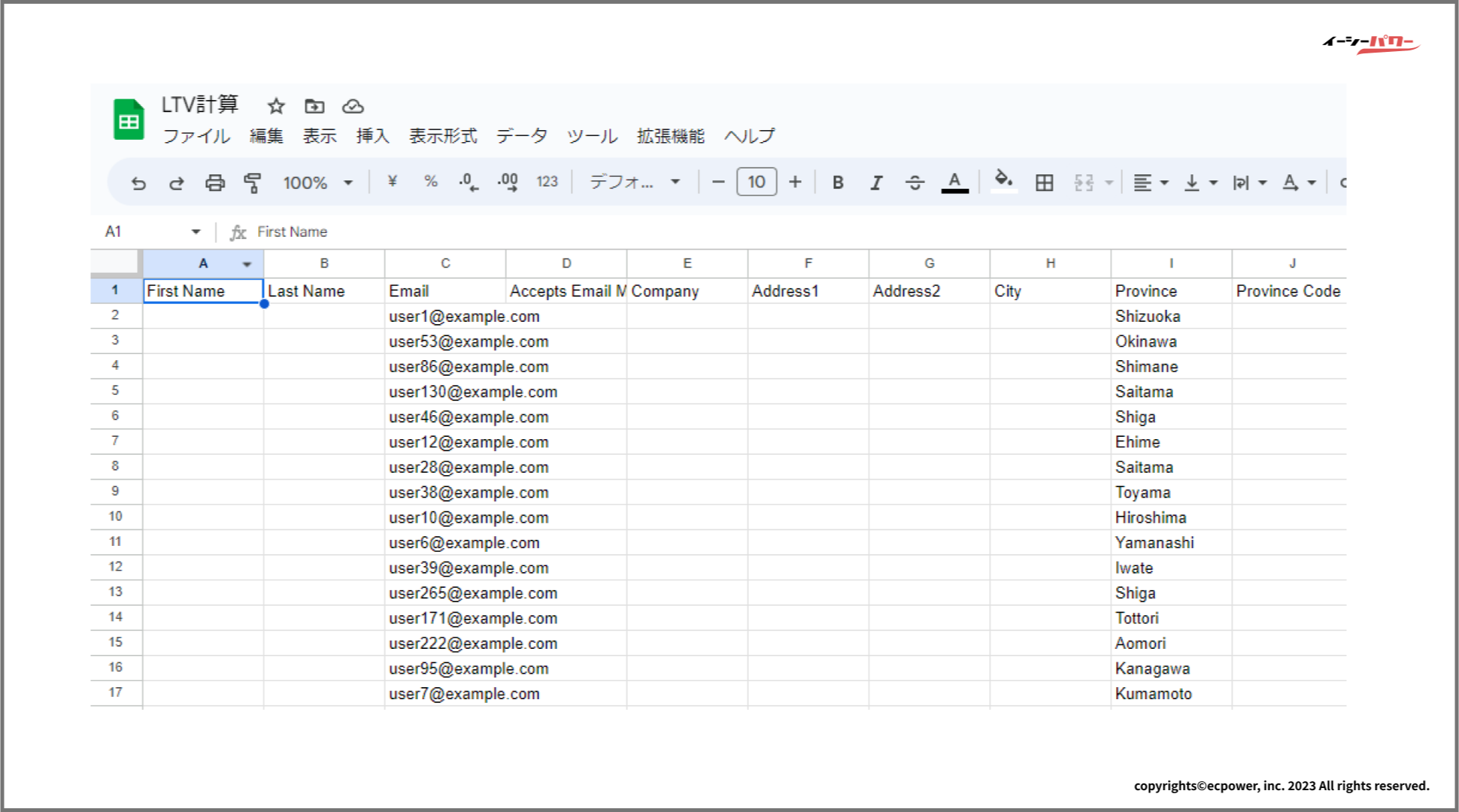Screen dimensions: 1459x812
Task: Click the Strikethrough icon
Action: pyautogui.click(x=915, y=183)
